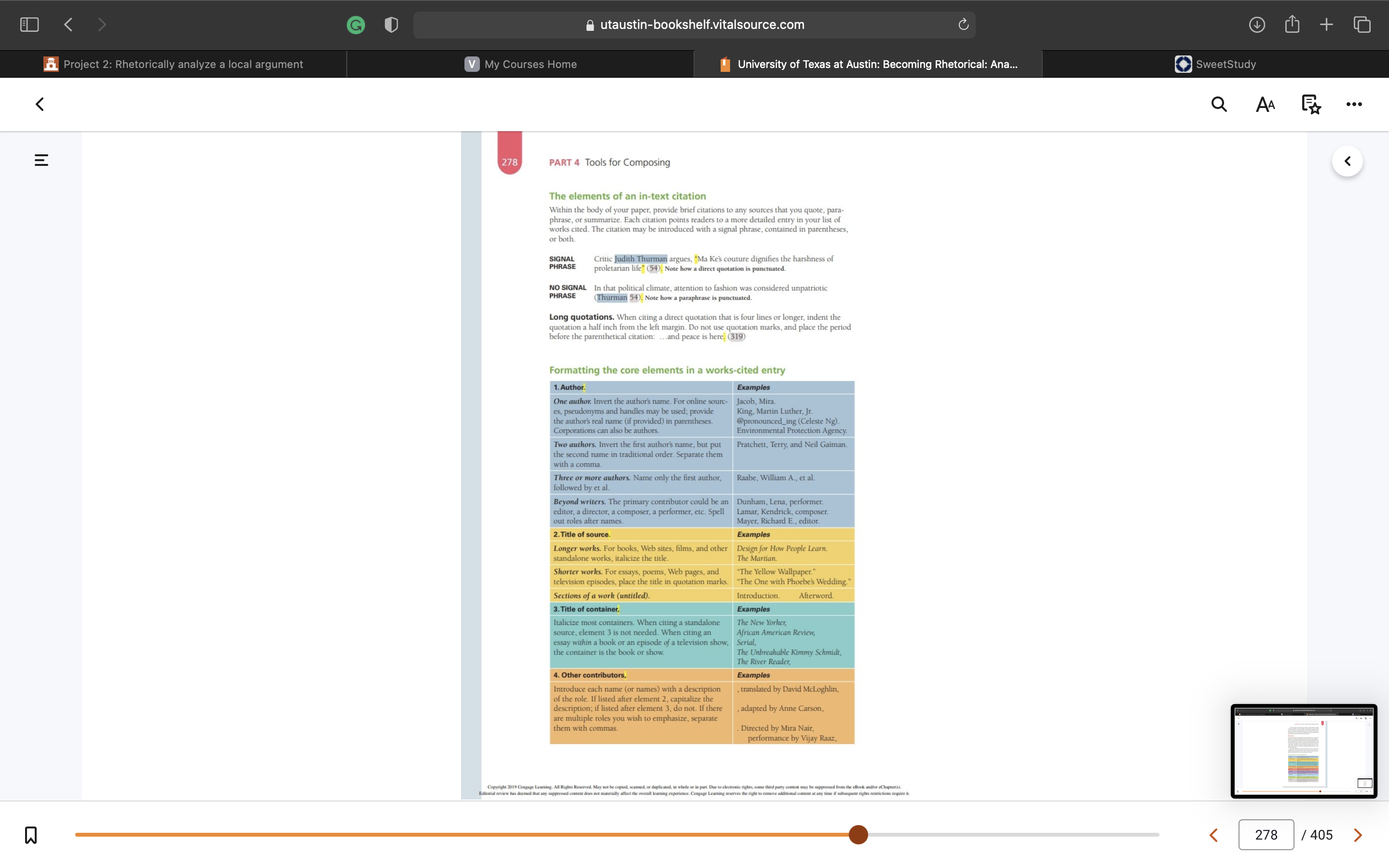The image size is (1389, 868).
Task: Switch to Project 2 Rhetorically analyze tab
Action: pyautogui.click(x=173, y=64)
